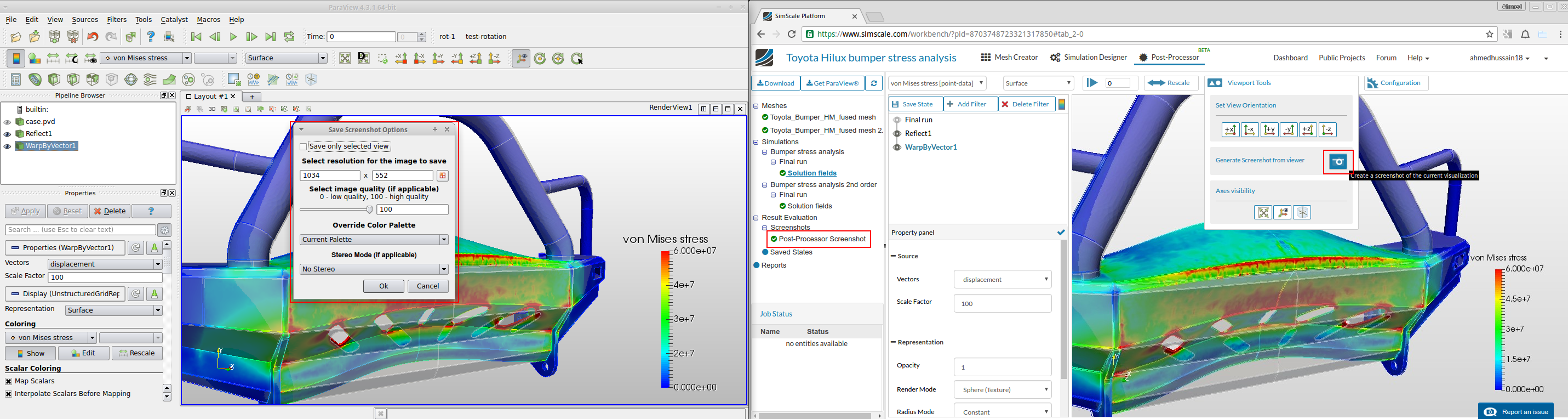1568x419 pixels.
Task: Click the color map swatch beside Delete Filter
Action: click(1062, 105)
